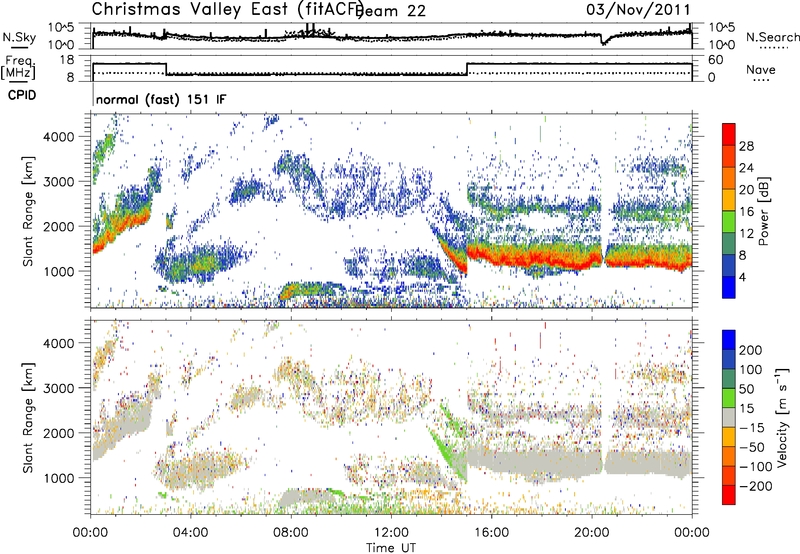Screen dimensions: 800x554
Task: Click the 'Beam 22' label
Action: tap(392, 11)
